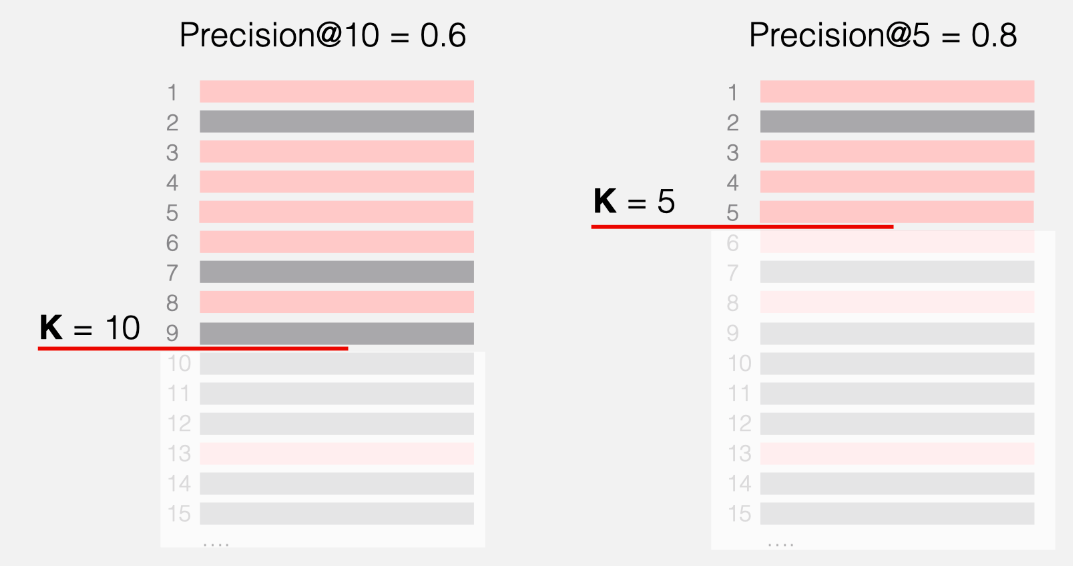Click the K = 5 label
The width and height of the screenshot is (1073, 566).
click(x=634, y=202)
